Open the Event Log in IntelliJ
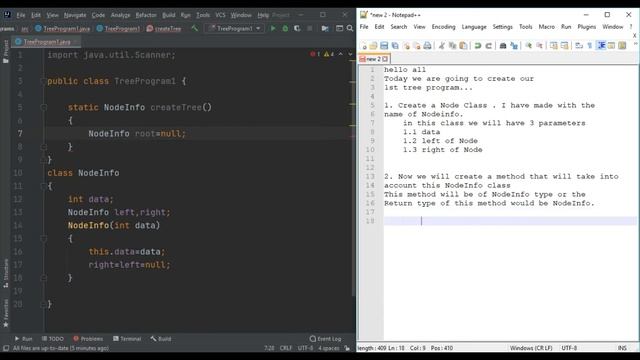 coord(325,339)
